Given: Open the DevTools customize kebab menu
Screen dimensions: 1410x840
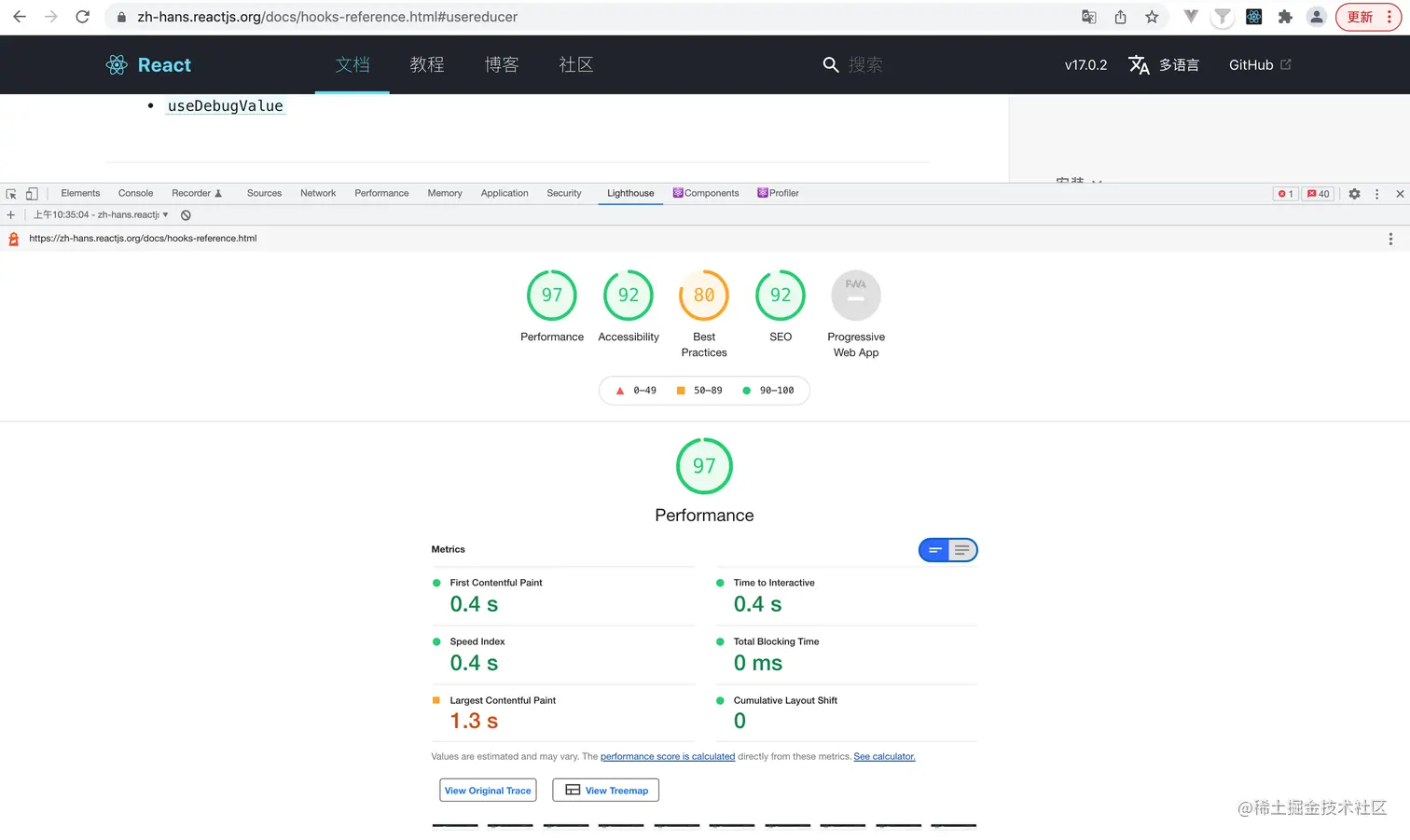Looking at the screenshot, I should pyautogui.click(x=1376, y=194).
